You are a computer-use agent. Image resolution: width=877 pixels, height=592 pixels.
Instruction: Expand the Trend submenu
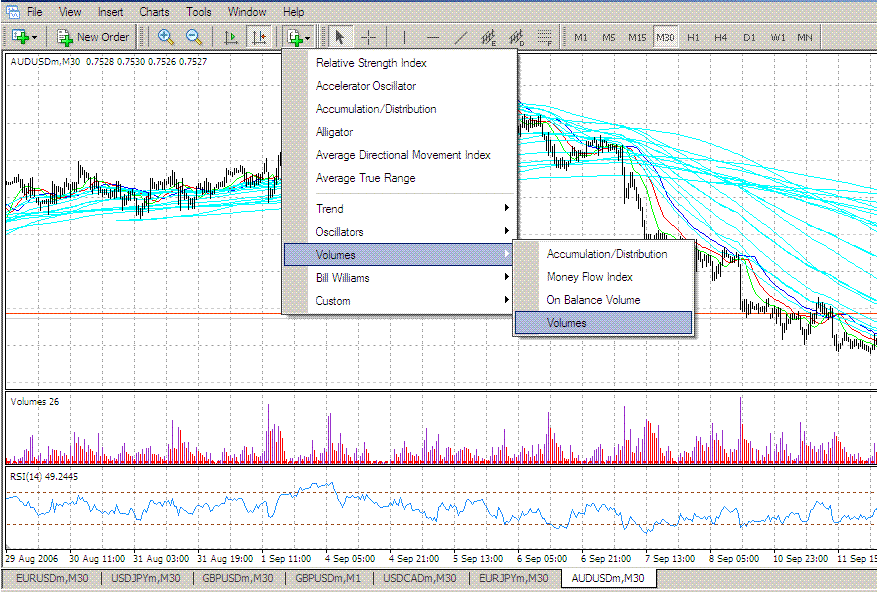(x=399, y=209)
